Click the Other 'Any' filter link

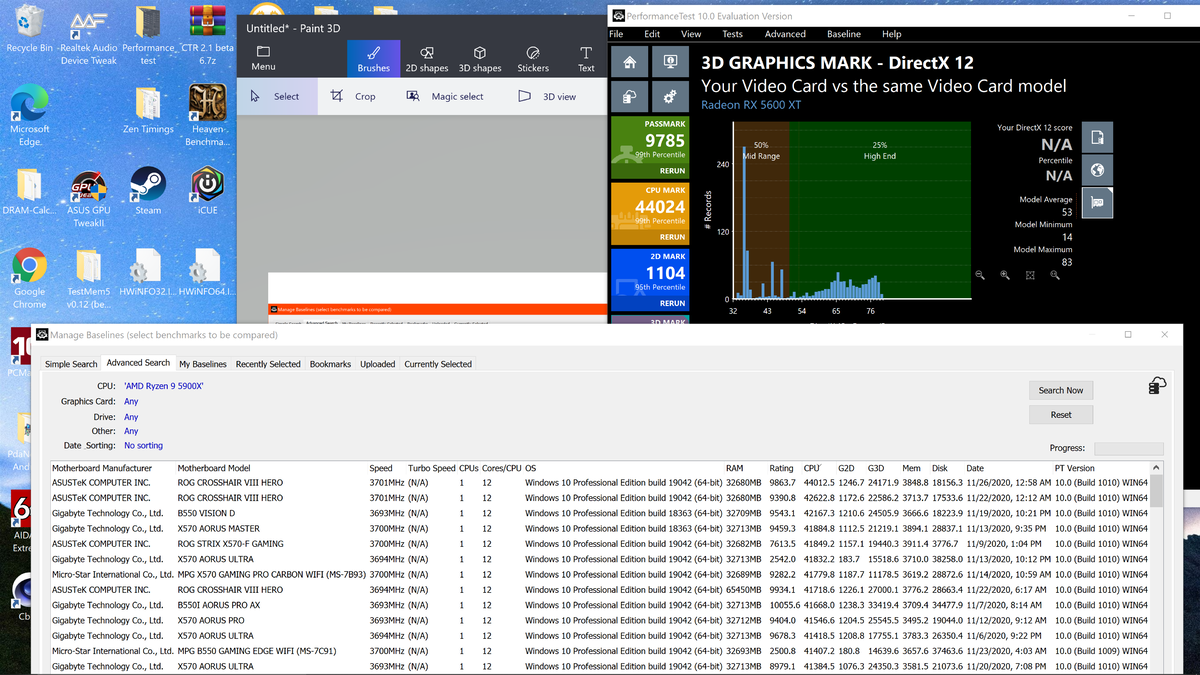point(131,431)
